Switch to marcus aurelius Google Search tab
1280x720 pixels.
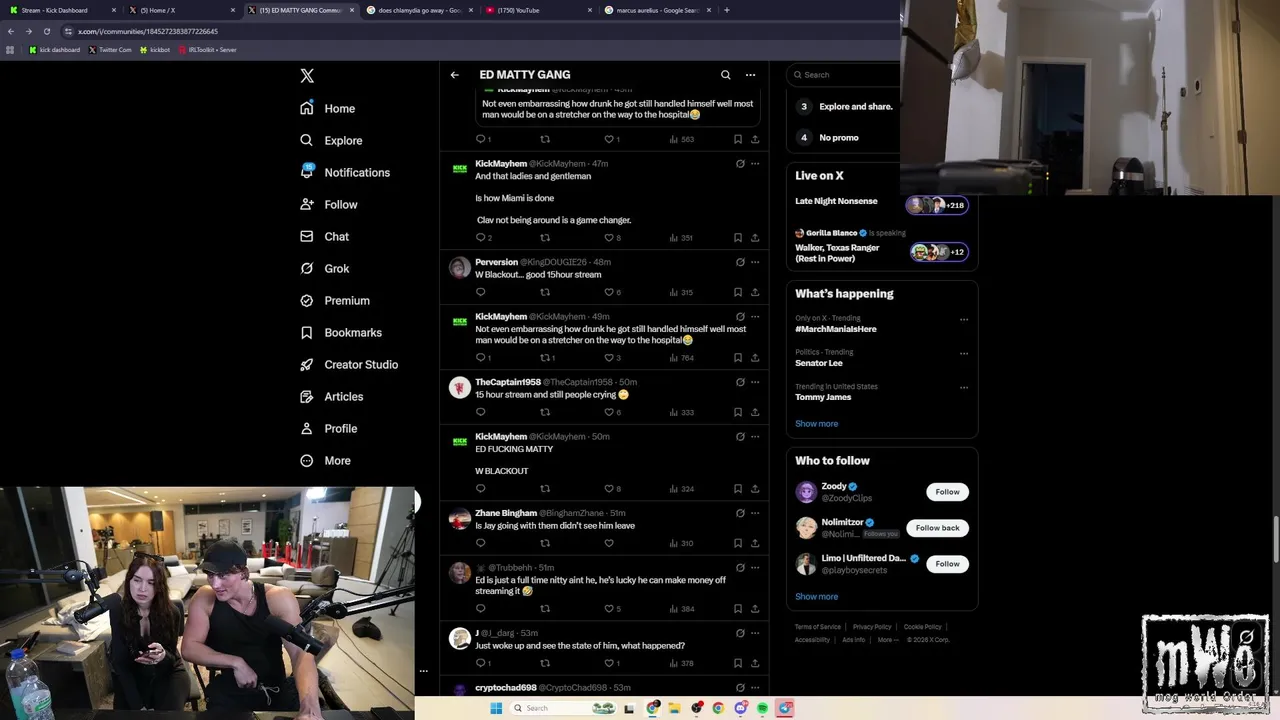click(657, 10)
